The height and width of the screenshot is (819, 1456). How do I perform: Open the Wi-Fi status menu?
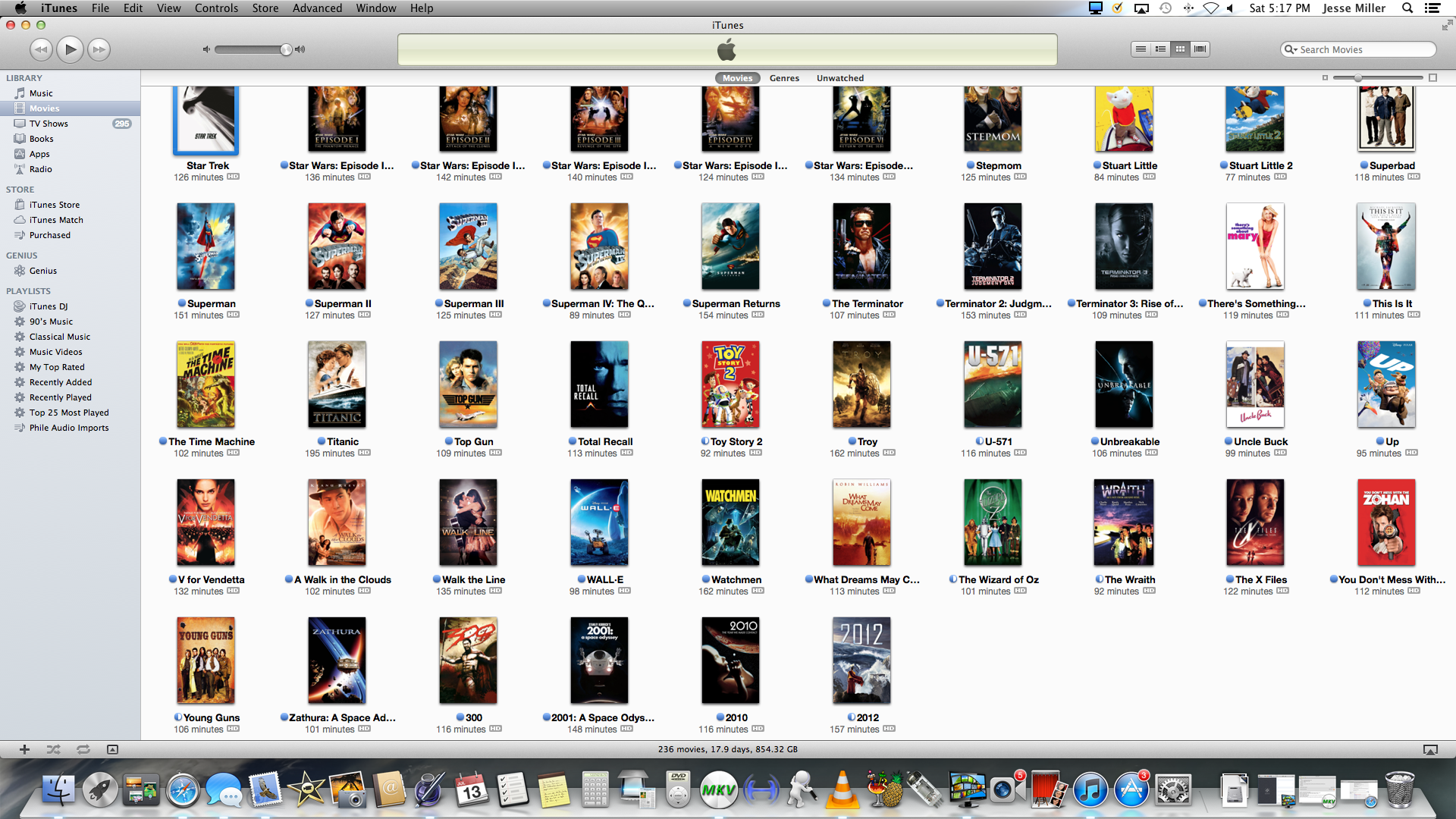coord(1210,8)
